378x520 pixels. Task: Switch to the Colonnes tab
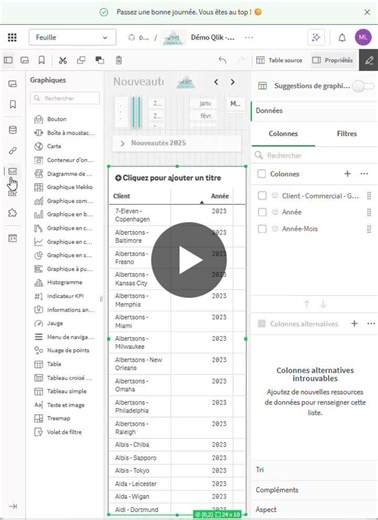tap(283, 134)
